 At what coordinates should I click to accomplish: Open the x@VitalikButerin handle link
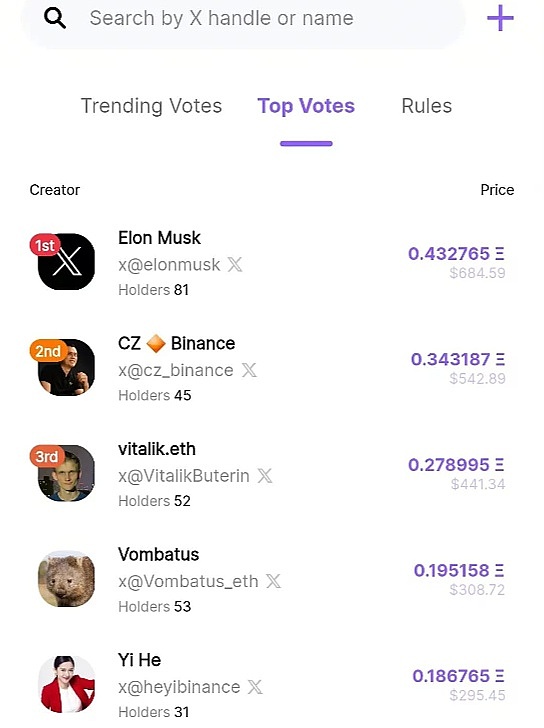[x=184, y=476]
